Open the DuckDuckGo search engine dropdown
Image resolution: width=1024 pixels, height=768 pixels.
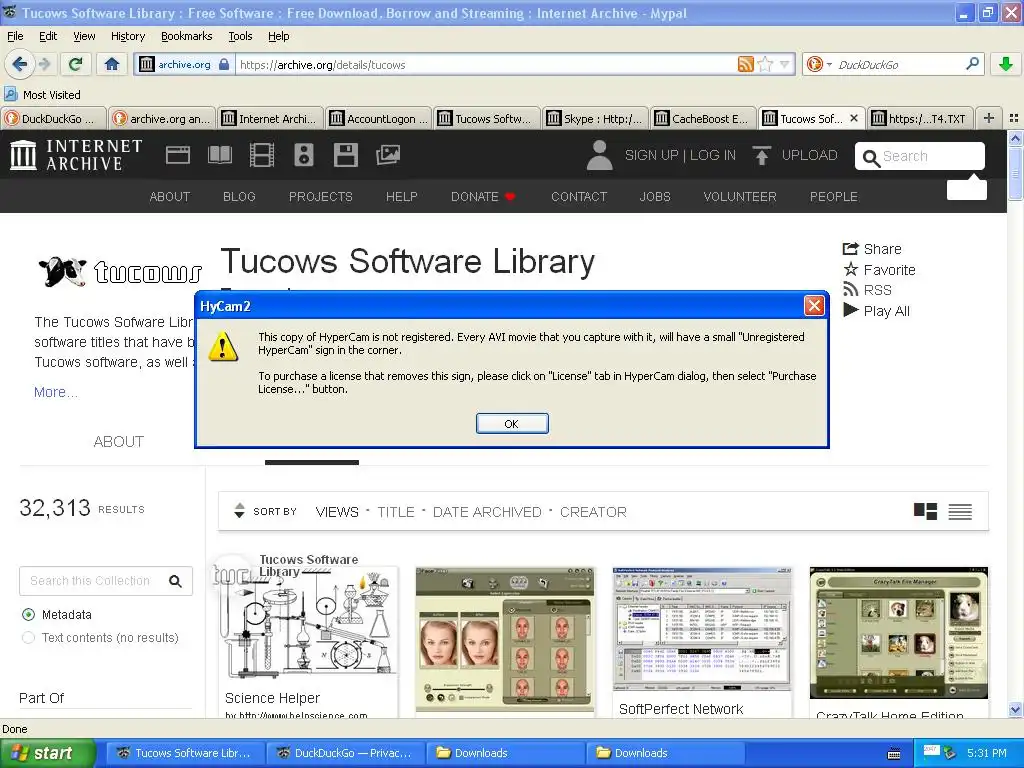pyautogui.click(x=818, y=64)
